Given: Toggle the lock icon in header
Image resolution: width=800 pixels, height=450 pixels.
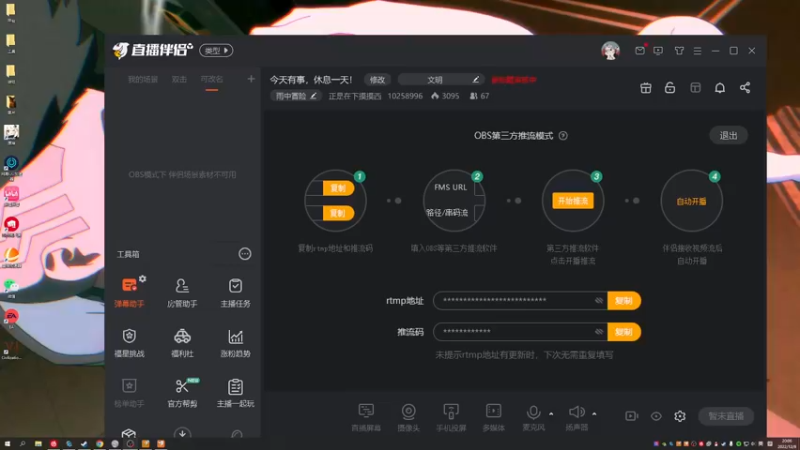Looking at the screenshot, I should (670, 88).
